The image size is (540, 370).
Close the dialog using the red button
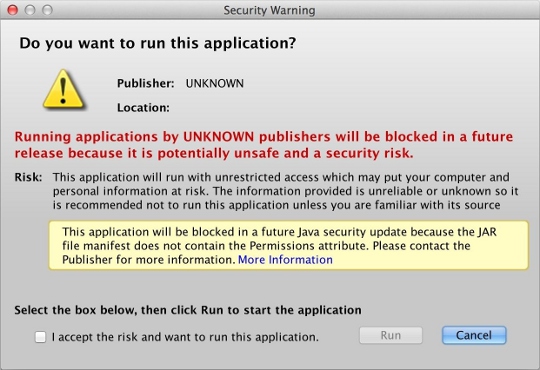click(12, 10)
